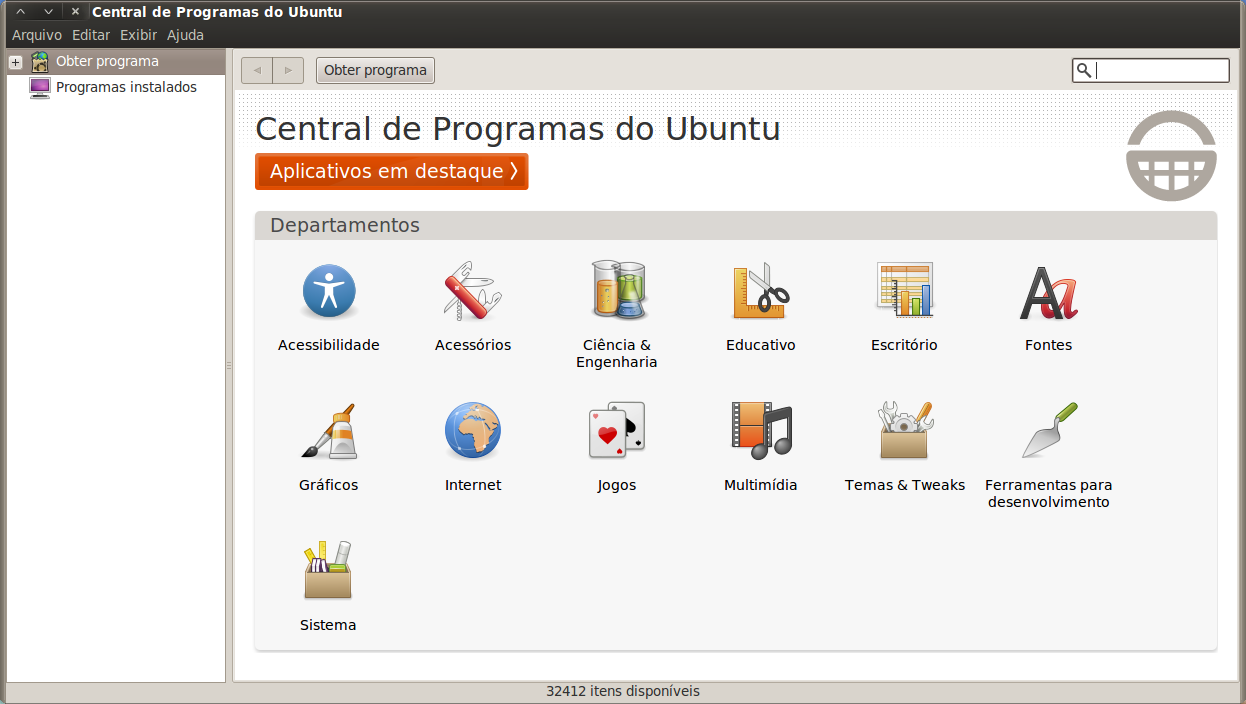This screenshot has width=1246, height=704.
Task: Click the 32412 itens disponíveis status text
Action: click(623, 691)
